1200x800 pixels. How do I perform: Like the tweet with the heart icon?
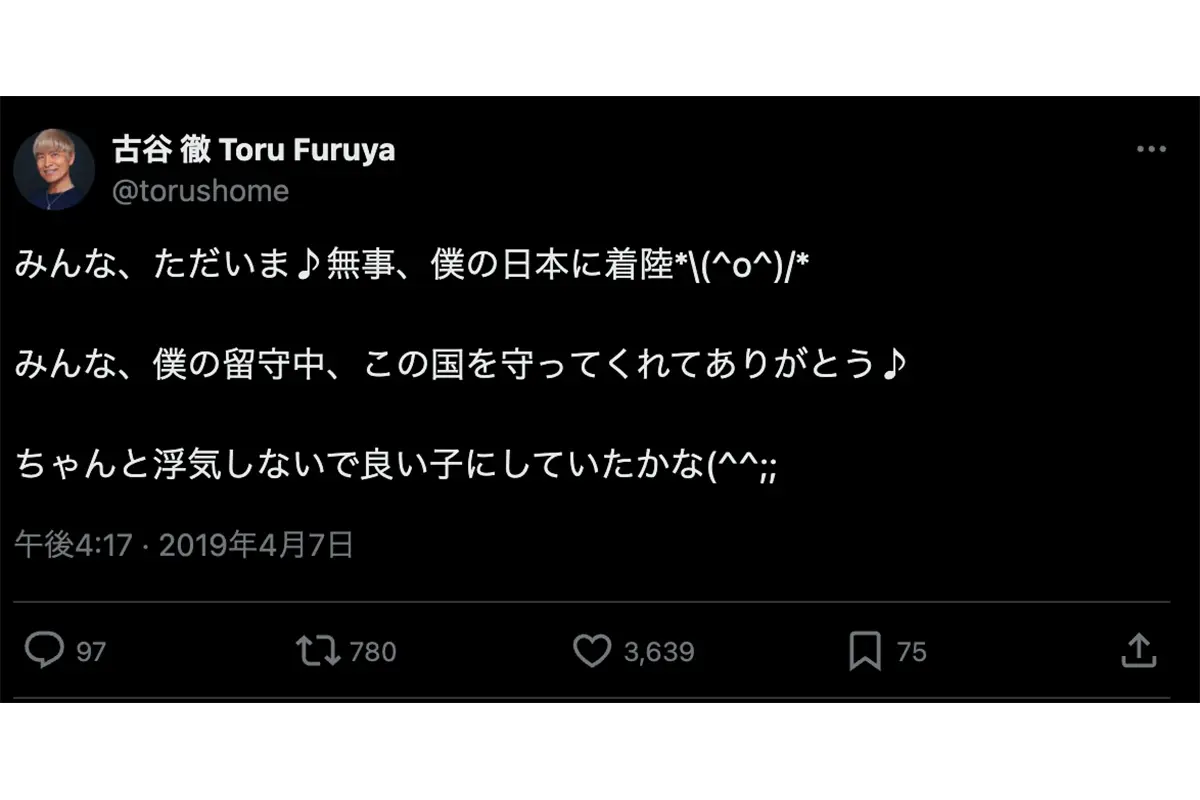pos(592,651)
